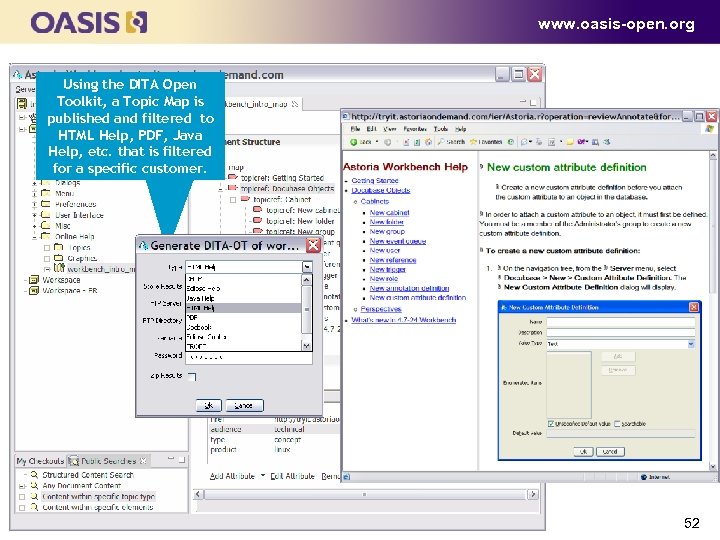
Task: Toggle the searchable checkbox
Action: (x=617, y=423)
